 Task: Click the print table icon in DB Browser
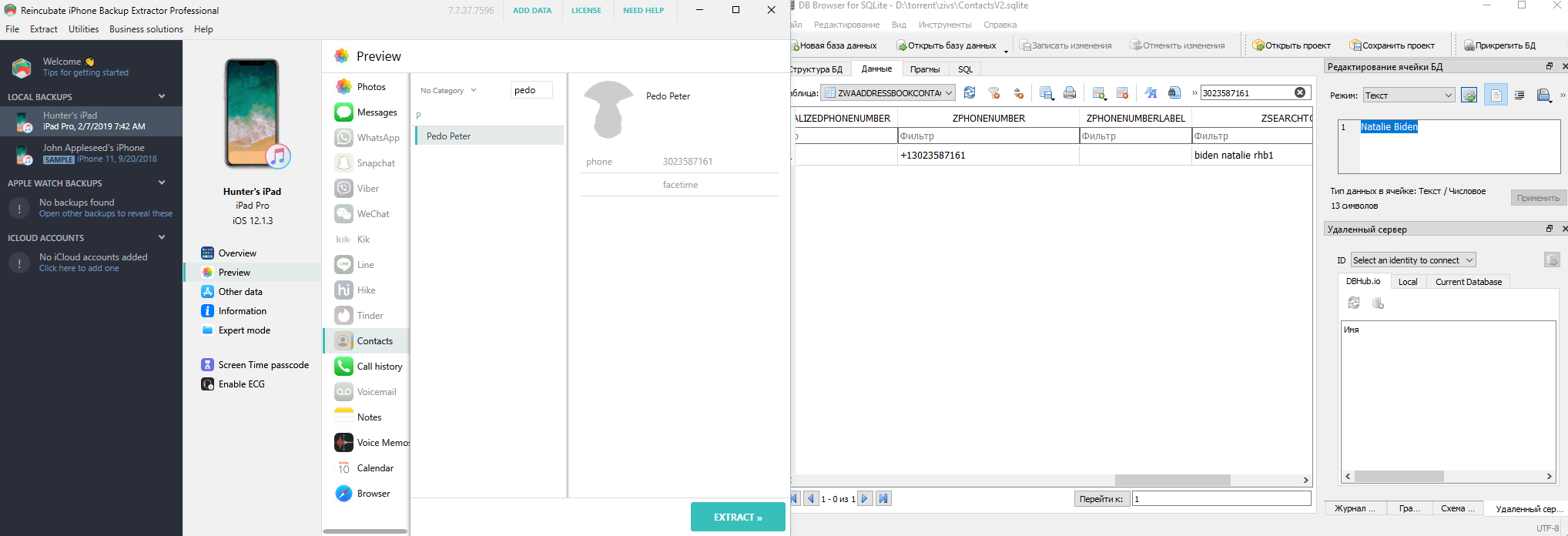(x=1070, y=92)
